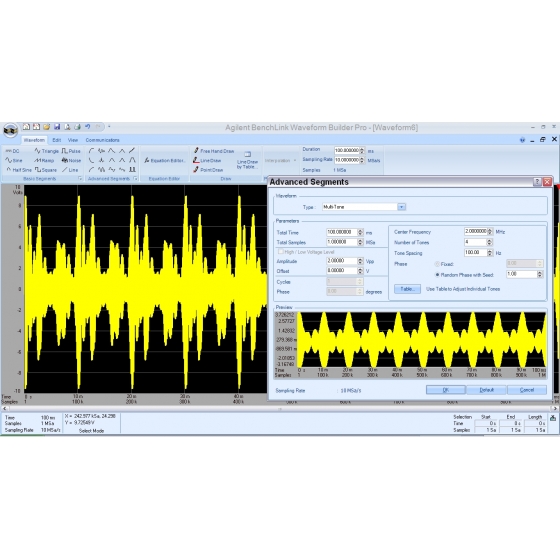Click the horizontal scrollbar's left arrow
The height and width of the screenshot is (560, 560).
[x=5, y=408]
